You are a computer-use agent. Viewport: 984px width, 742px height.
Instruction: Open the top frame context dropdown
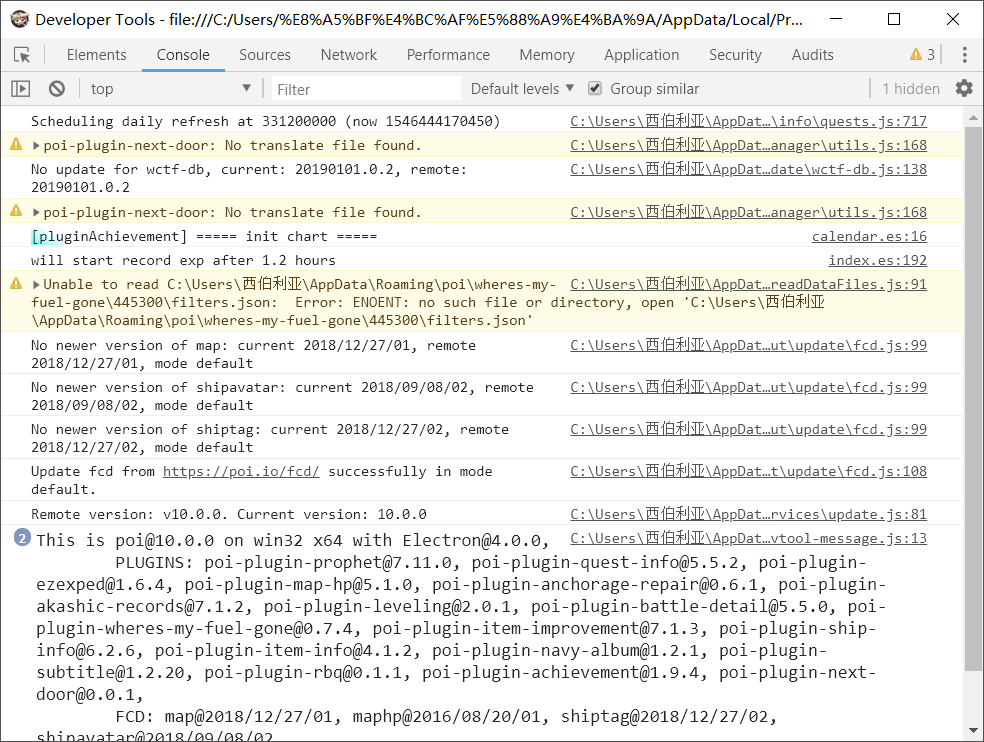point(170,88)
